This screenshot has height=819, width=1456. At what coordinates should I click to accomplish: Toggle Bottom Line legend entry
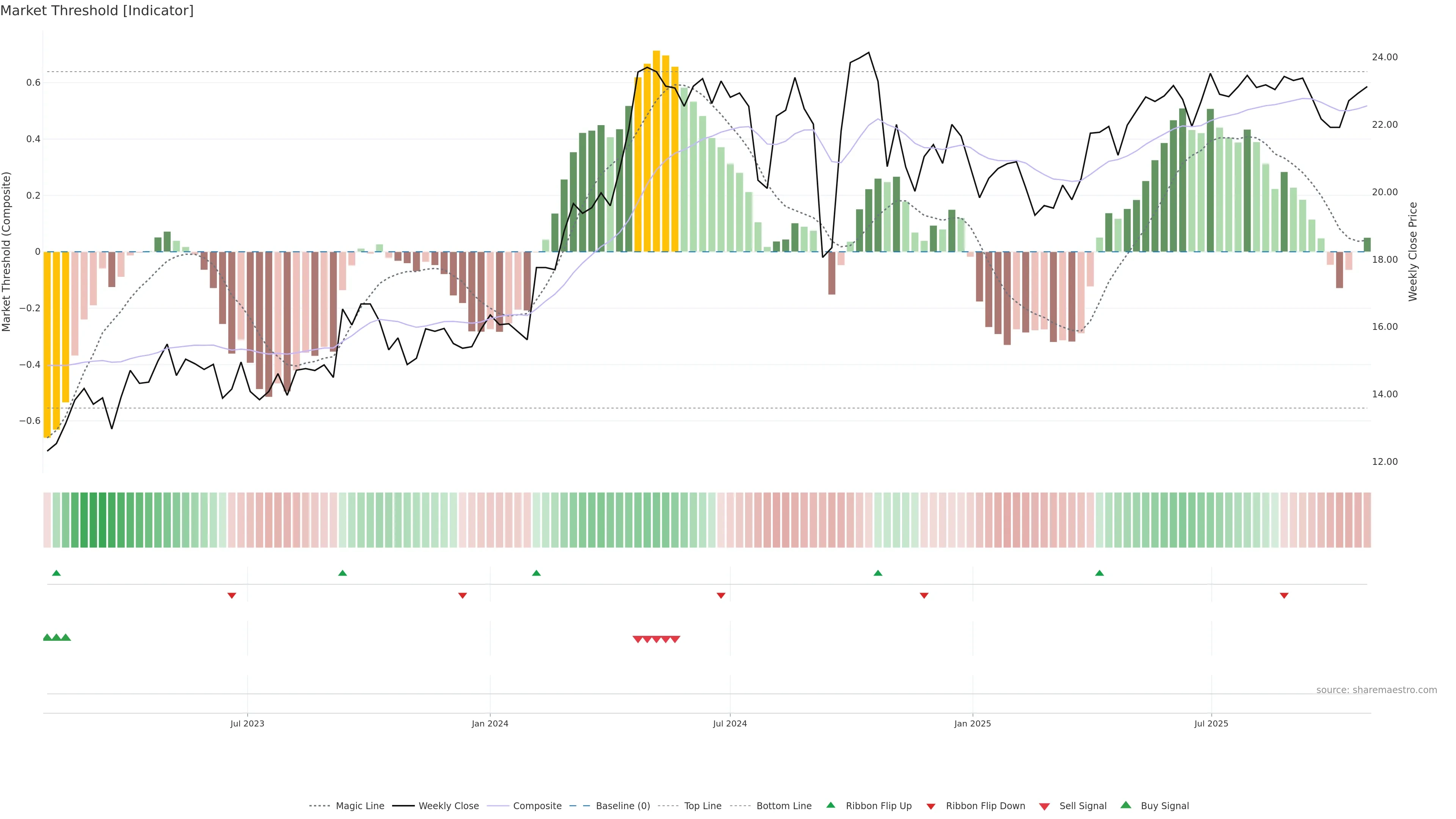coord(783,806)
